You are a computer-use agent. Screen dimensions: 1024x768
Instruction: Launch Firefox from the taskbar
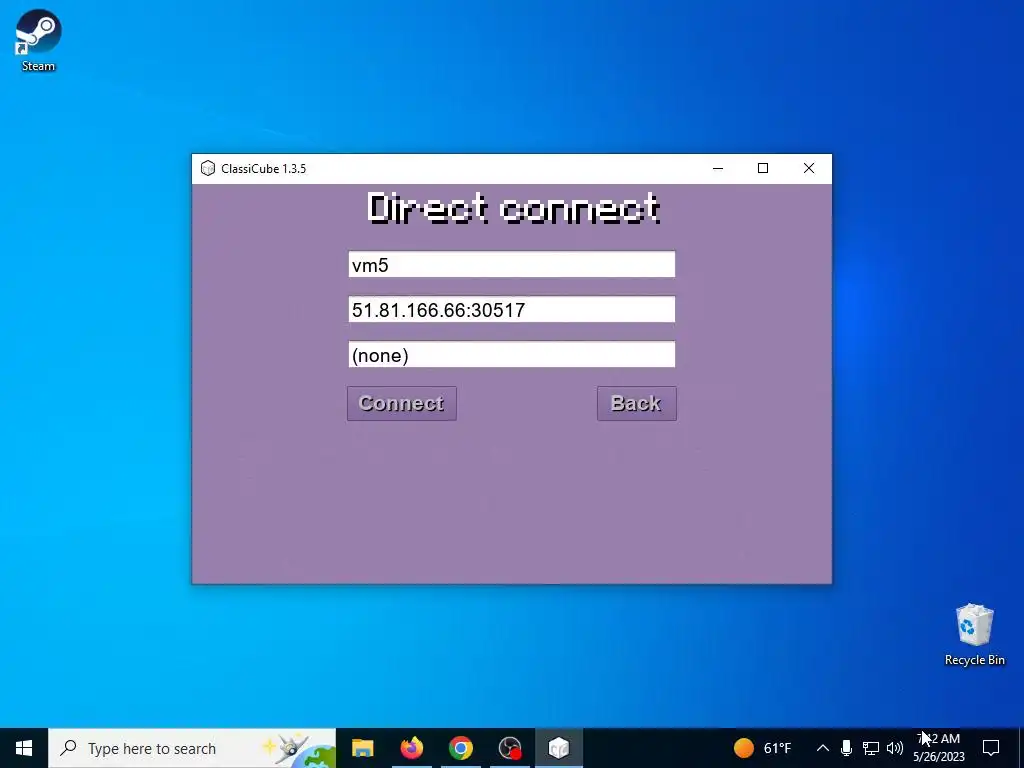[411, 748]
